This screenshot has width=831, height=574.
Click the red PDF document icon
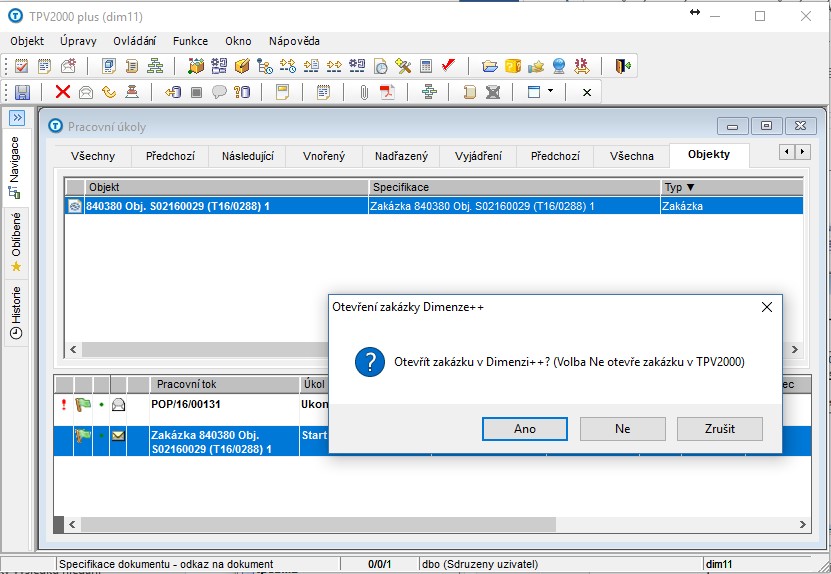pyautogui.click(x=387, y=92)
